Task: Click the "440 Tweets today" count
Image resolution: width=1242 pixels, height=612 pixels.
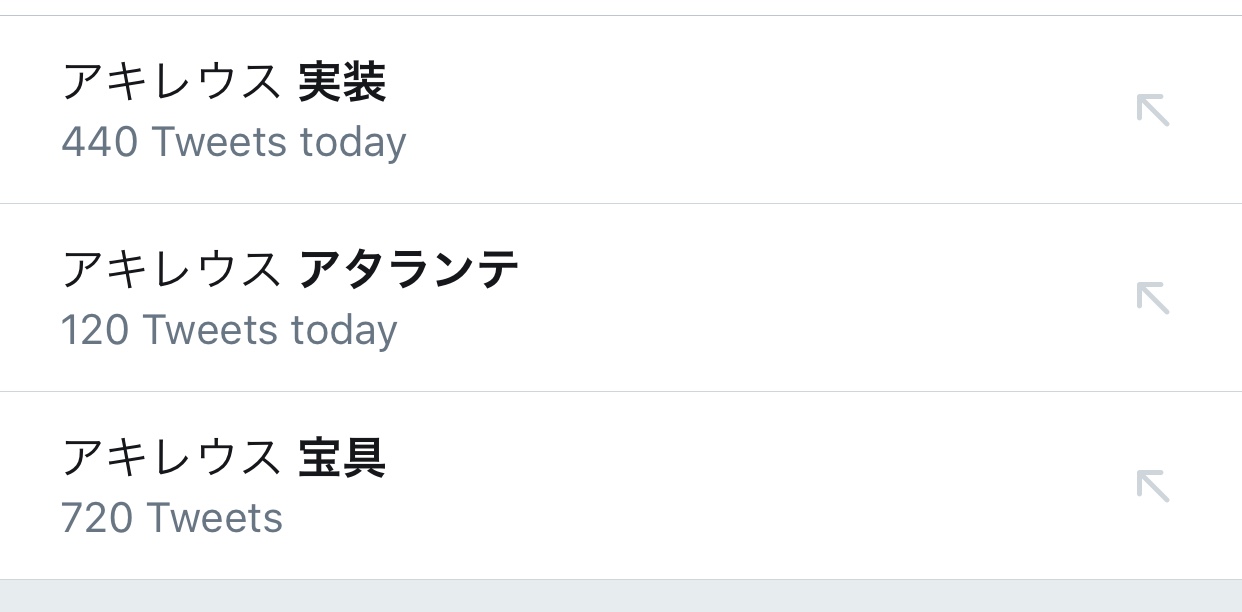Action: tap(233, 142)
